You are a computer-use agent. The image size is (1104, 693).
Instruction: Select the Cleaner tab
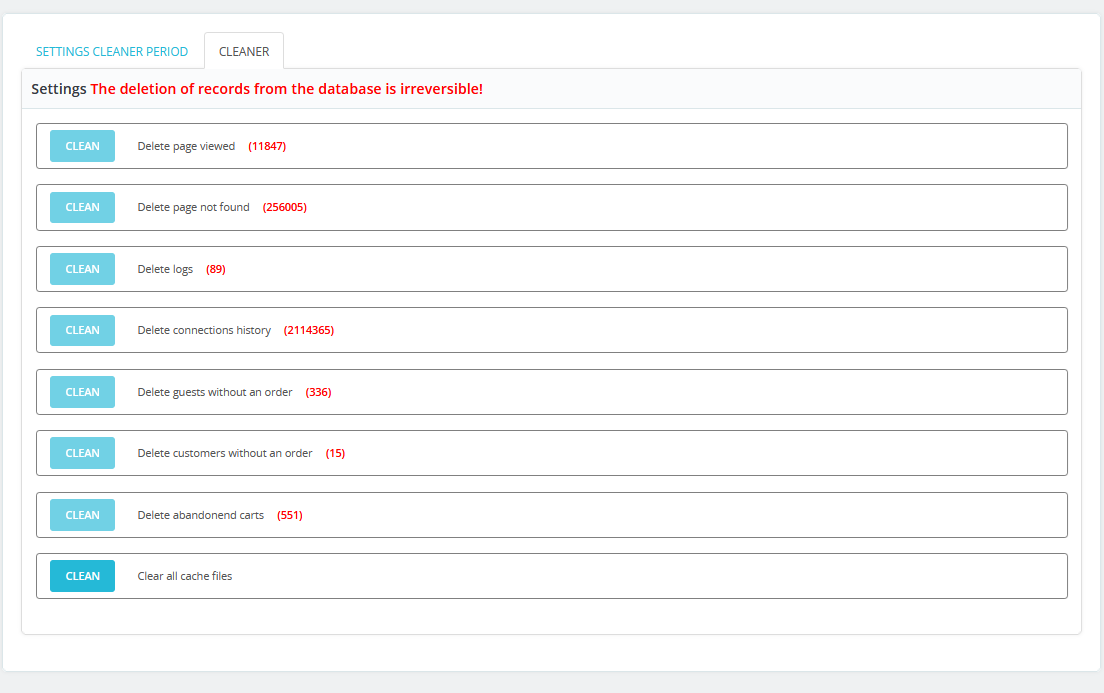(x=244, y=51)
